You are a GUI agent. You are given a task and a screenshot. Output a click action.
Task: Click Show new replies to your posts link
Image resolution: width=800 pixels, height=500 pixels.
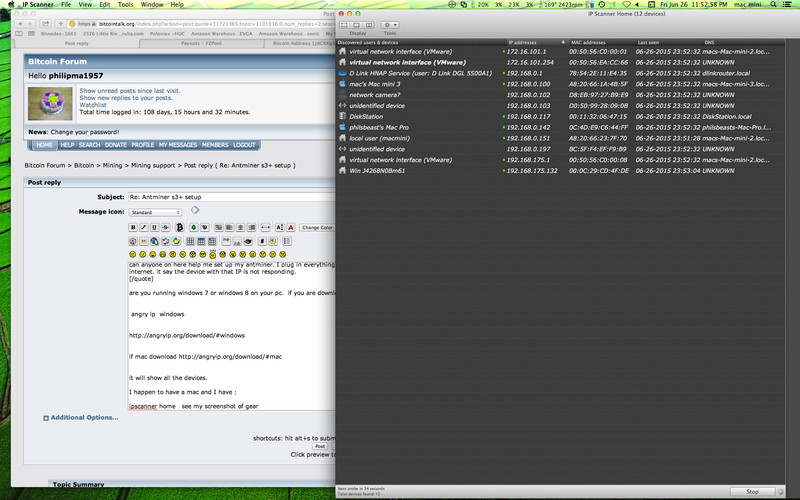pyautogui.click(x=126, y=98)
